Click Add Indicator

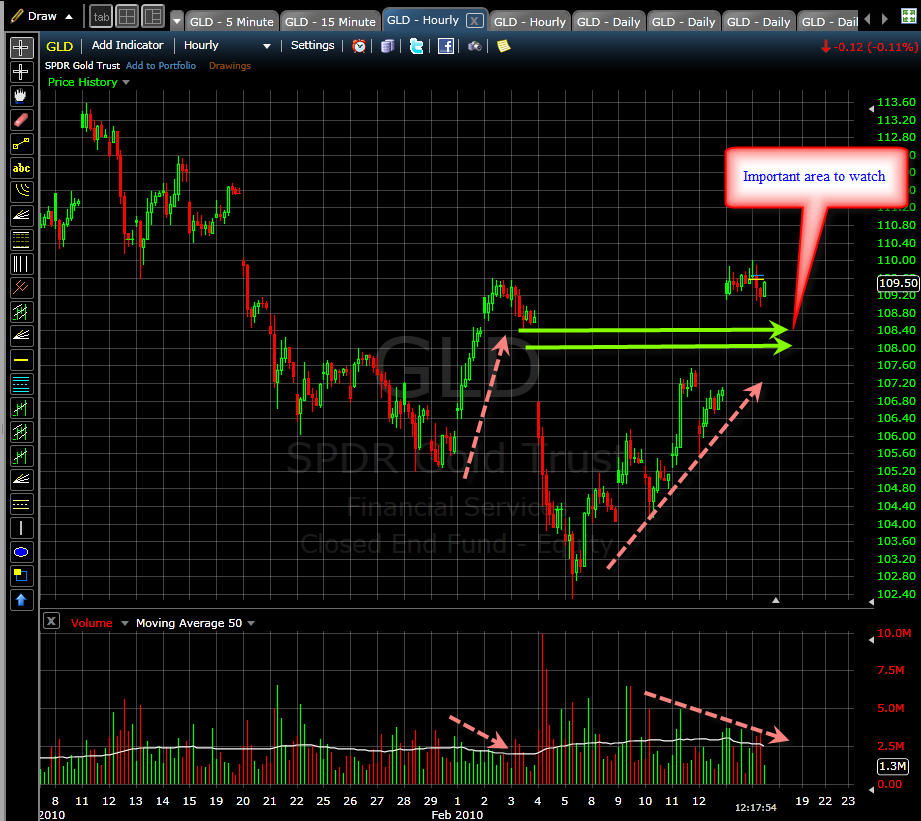pyautogui.click(x=127, y=45)
